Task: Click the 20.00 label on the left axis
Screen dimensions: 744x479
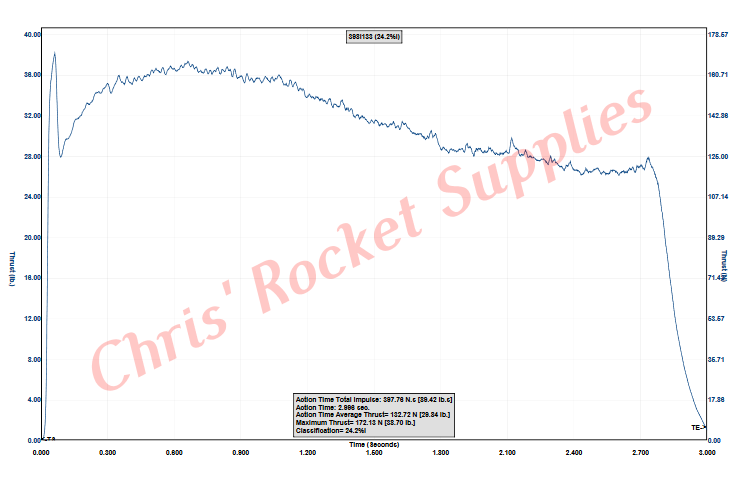Action: [x=30, y=238]
